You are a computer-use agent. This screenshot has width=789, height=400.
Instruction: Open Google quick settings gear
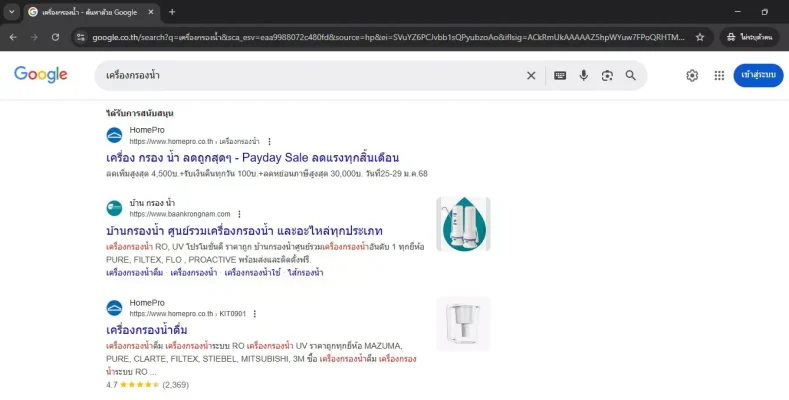coord(692,76)
